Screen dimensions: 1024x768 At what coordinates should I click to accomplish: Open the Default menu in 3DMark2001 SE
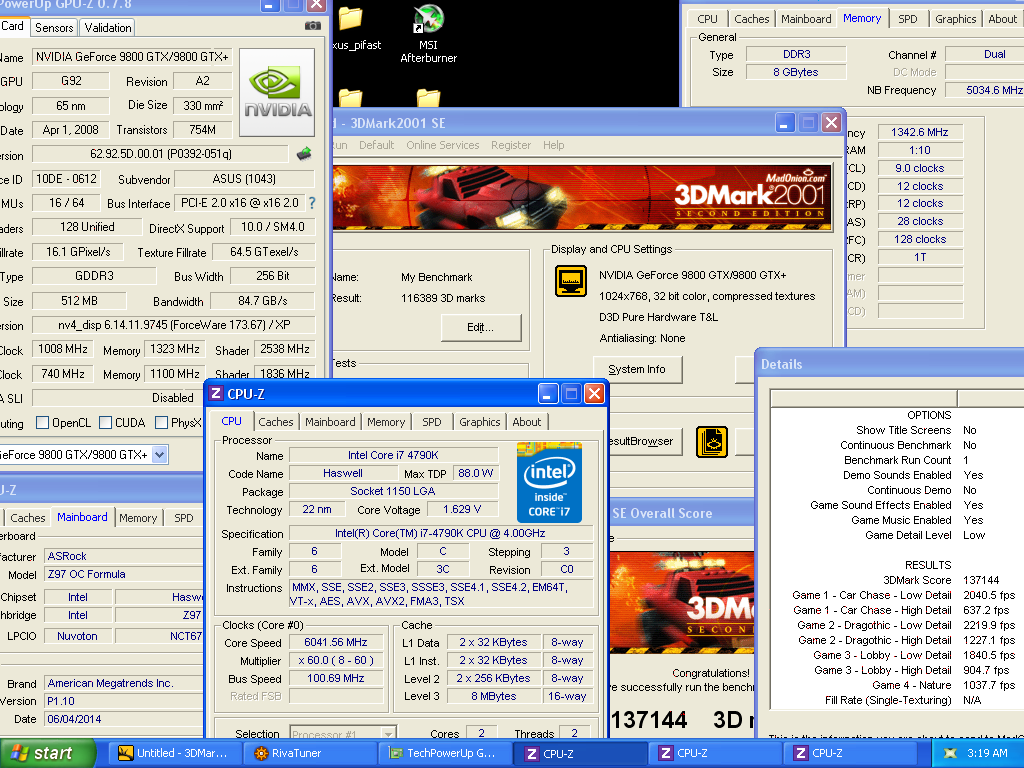[376, 145]
